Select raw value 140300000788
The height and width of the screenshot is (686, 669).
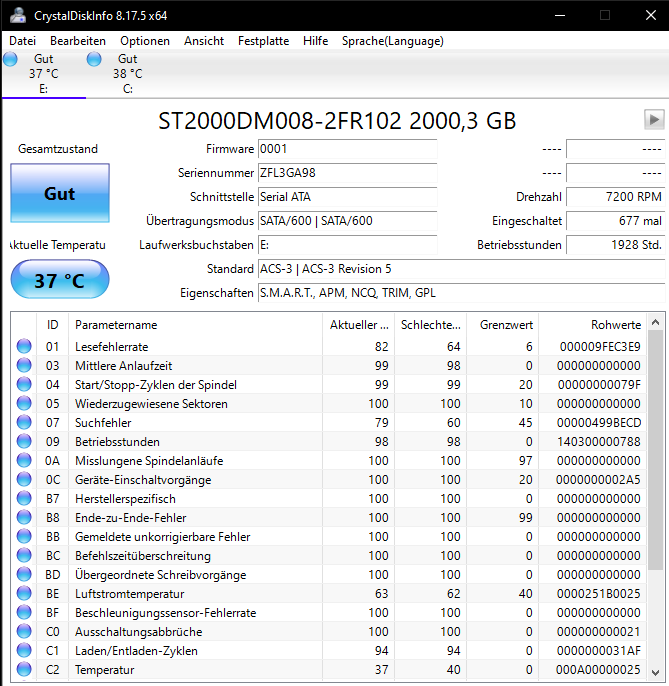click(x=599, y=442)
